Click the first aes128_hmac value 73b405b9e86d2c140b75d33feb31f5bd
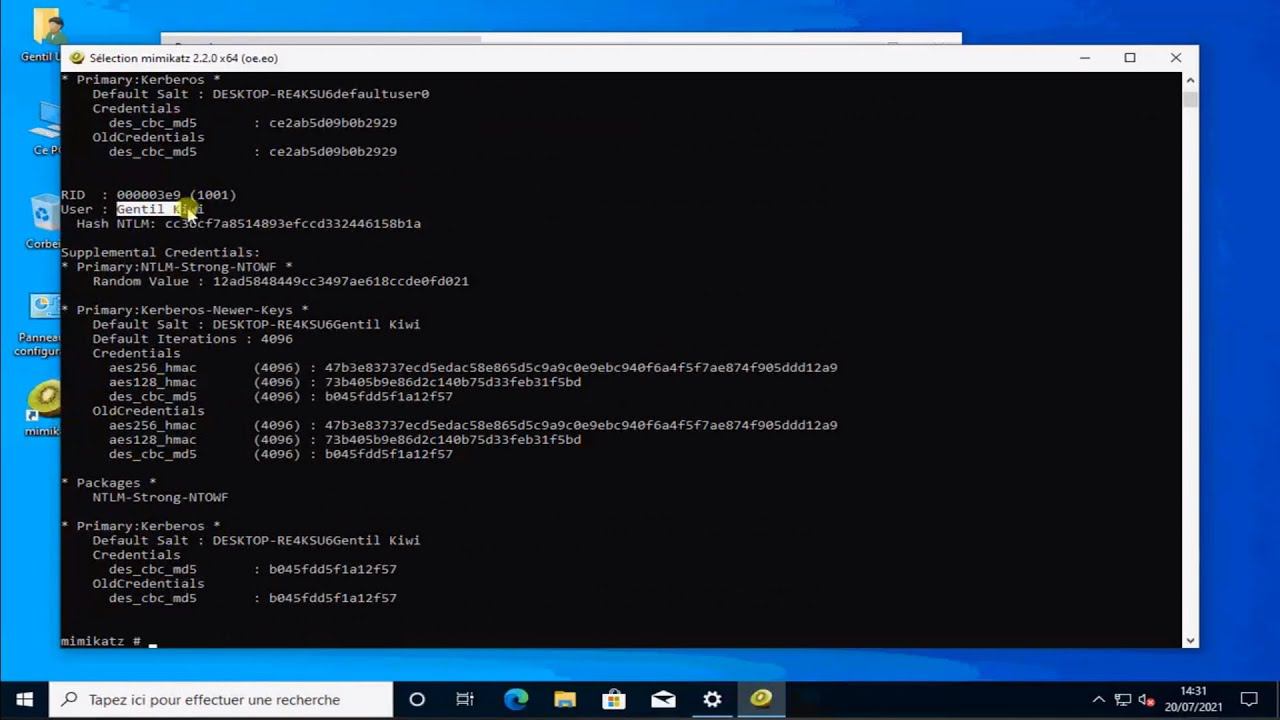This screenshot has height=720, width=1280. pyautogui.click(x=453, y=382)
